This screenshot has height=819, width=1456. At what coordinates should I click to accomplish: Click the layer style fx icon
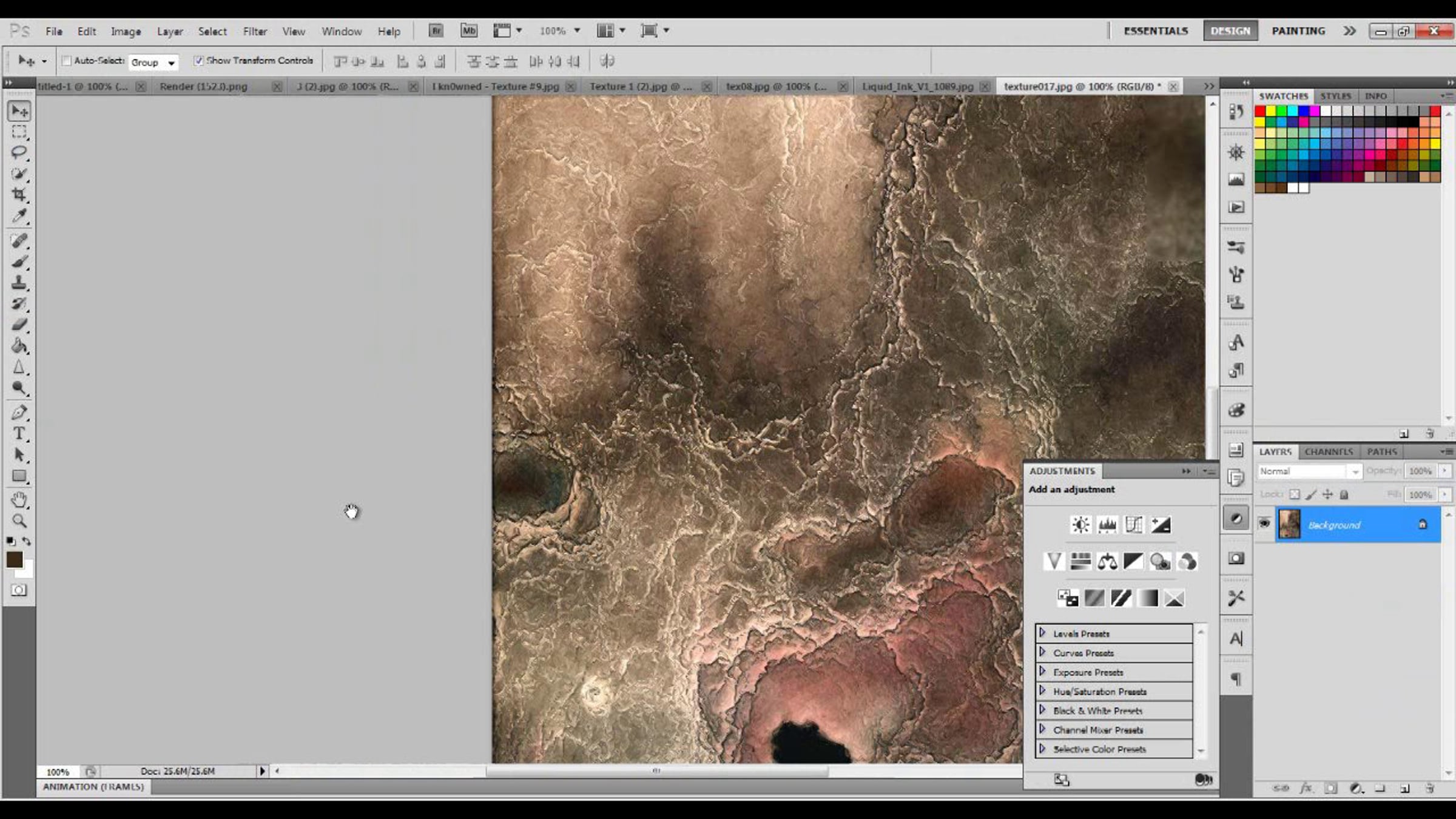(x=1306, y=788)
